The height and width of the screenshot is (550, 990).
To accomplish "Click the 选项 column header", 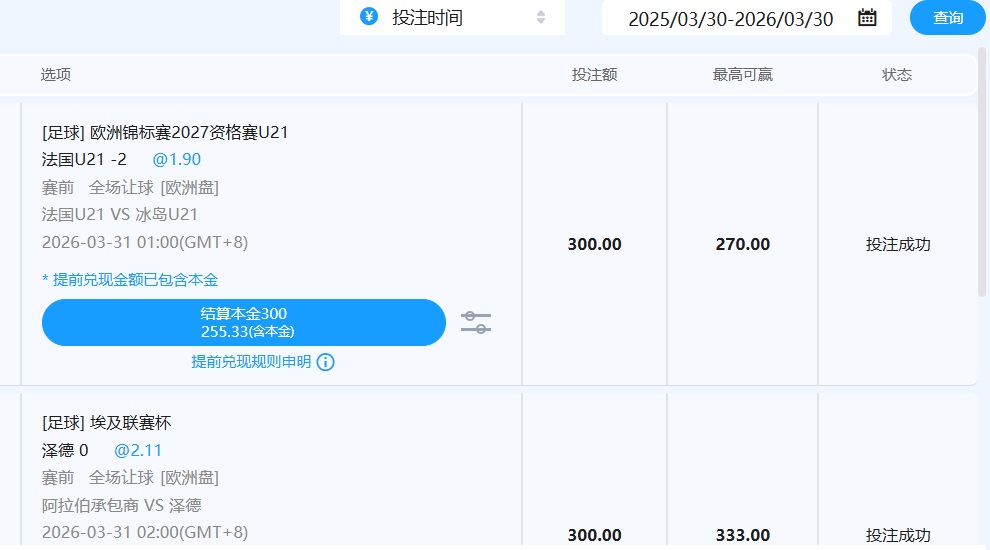I will click(56, 75).
